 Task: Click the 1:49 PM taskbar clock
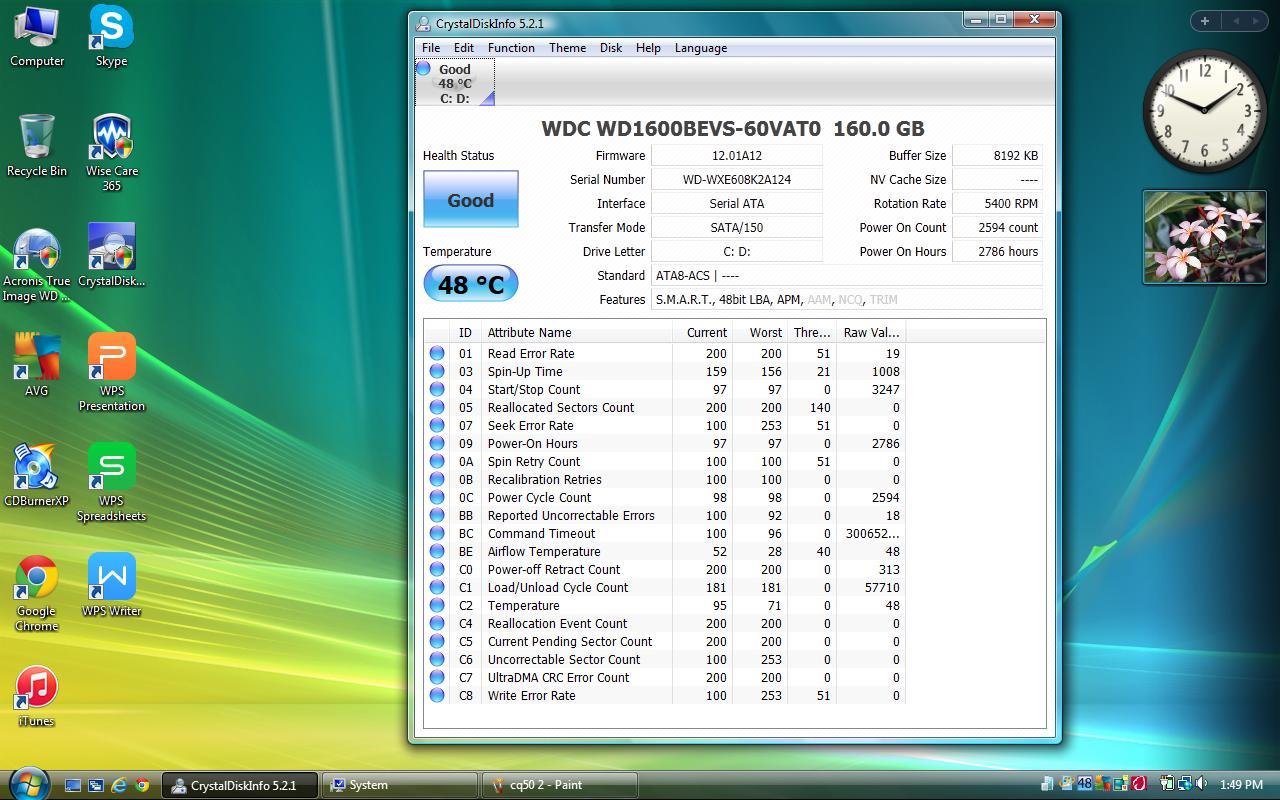coord(1241,785)
